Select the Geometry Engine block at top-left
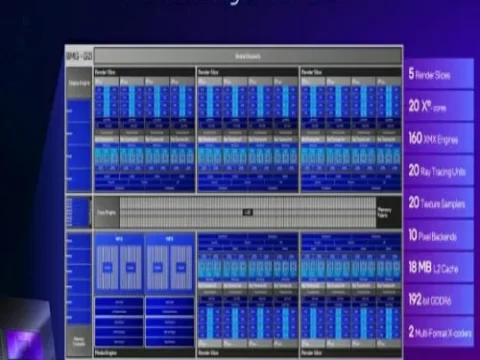Viewport: 480px width, 360px height. [79, 83]
